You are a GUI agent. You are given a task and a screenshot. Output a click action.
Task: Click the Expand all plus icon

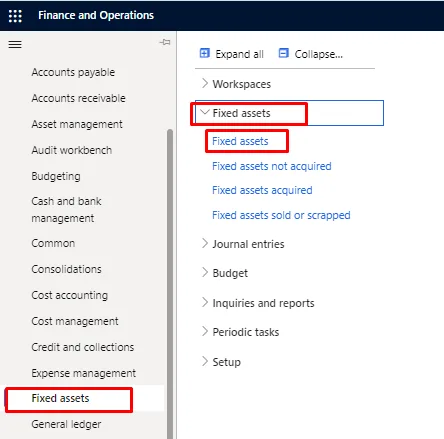pyautogui.click(x=204, y=53)
